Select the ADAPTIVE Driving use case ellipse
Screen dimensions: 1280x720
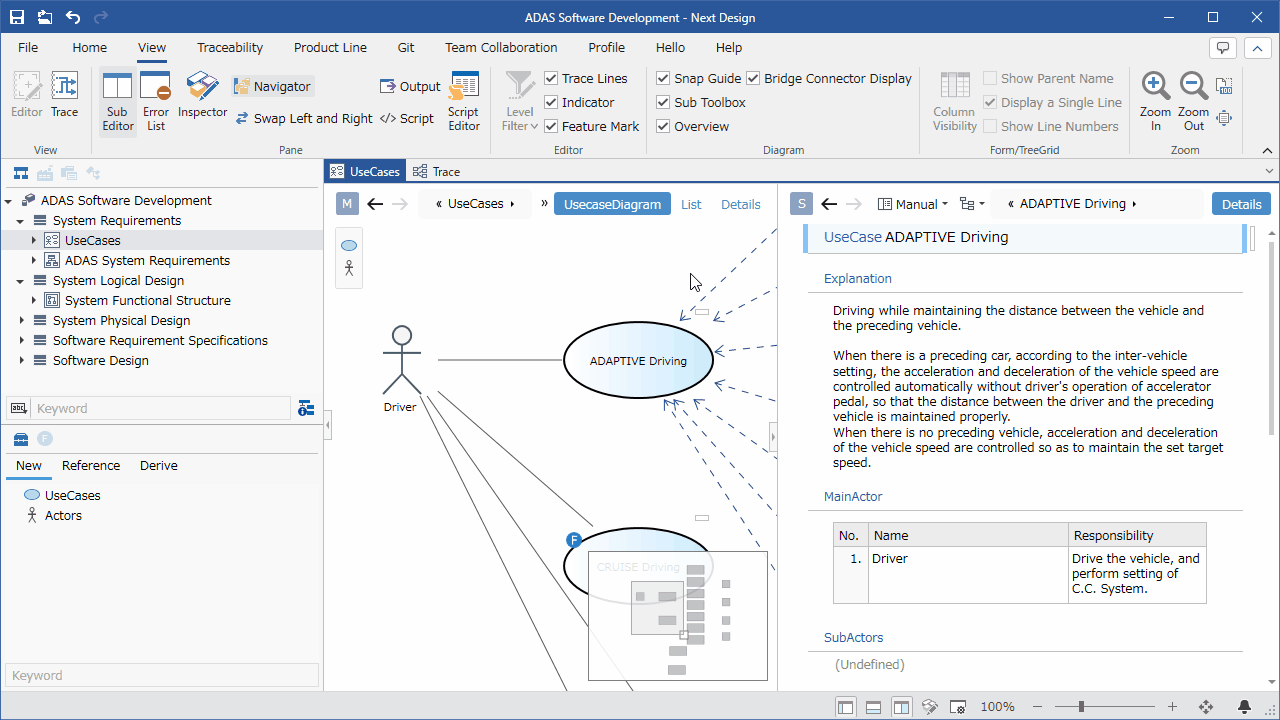click(638, 360)
